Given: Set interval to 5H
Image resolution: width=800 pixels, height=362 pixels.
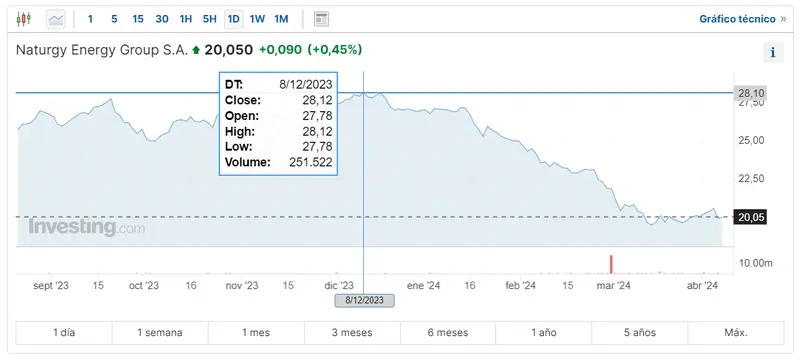Looking at the screenshot, I should 210,19.
